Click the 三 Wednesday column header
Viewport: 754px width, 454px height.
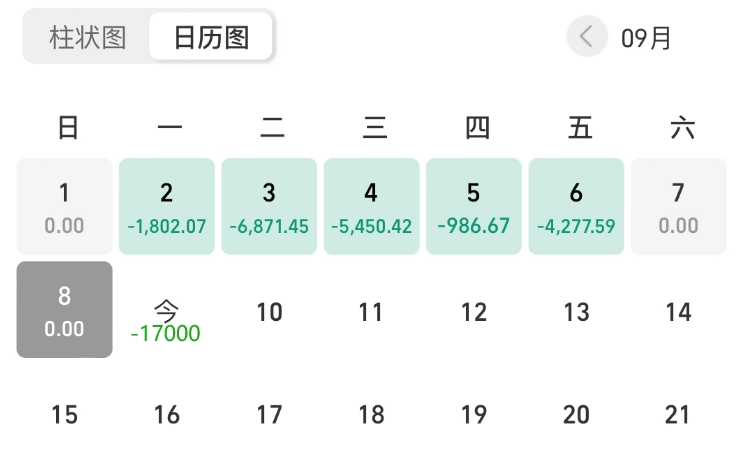(375, 128)
